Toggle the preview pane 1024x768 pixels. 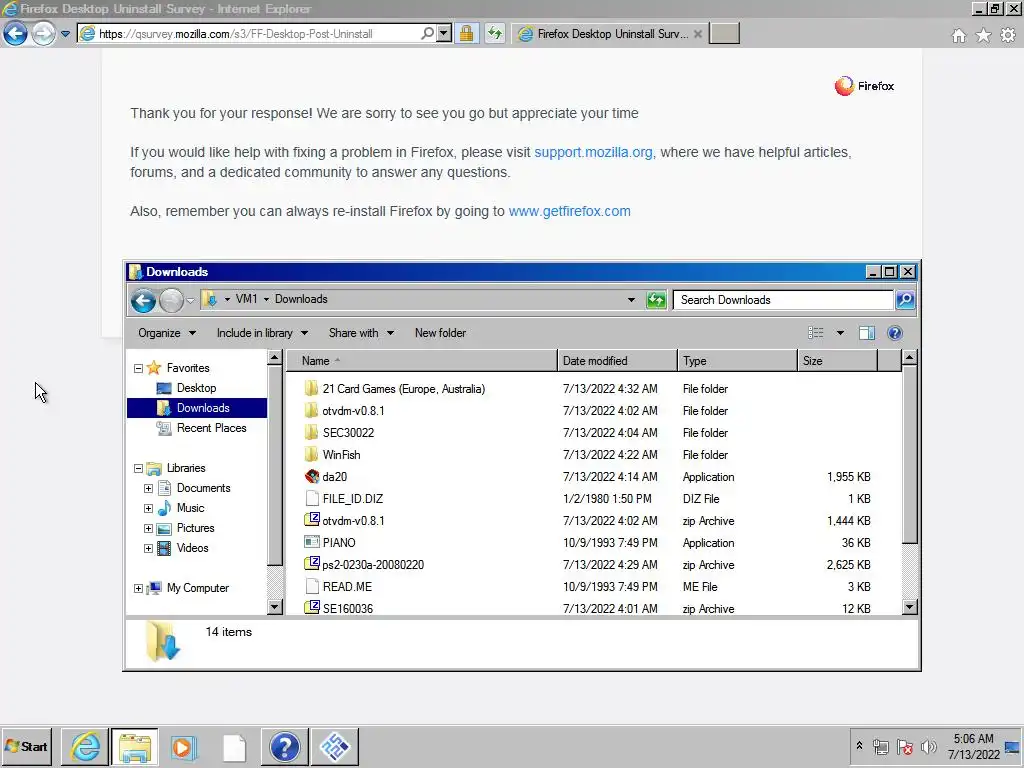pos(867,333)
